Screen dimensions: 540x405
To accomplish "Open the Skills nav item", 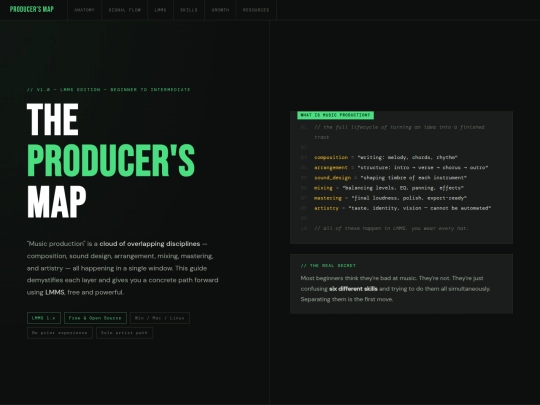I will (x=189, y=10).
